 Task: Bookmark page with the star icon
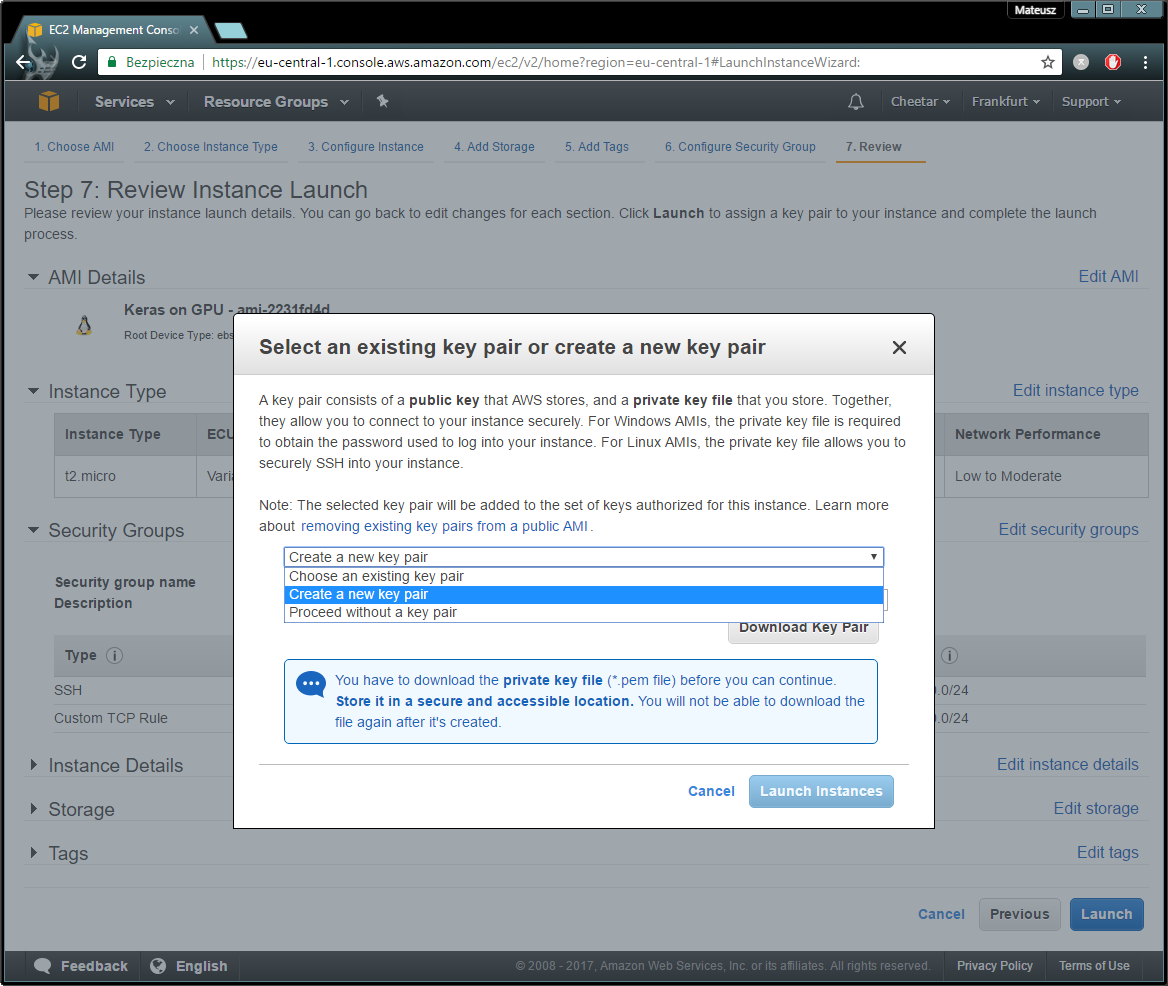pos(1047,62)
